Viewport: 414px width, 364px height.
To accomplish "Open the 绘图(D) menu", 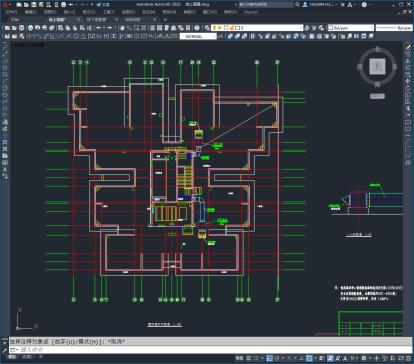I will (128, 12).
